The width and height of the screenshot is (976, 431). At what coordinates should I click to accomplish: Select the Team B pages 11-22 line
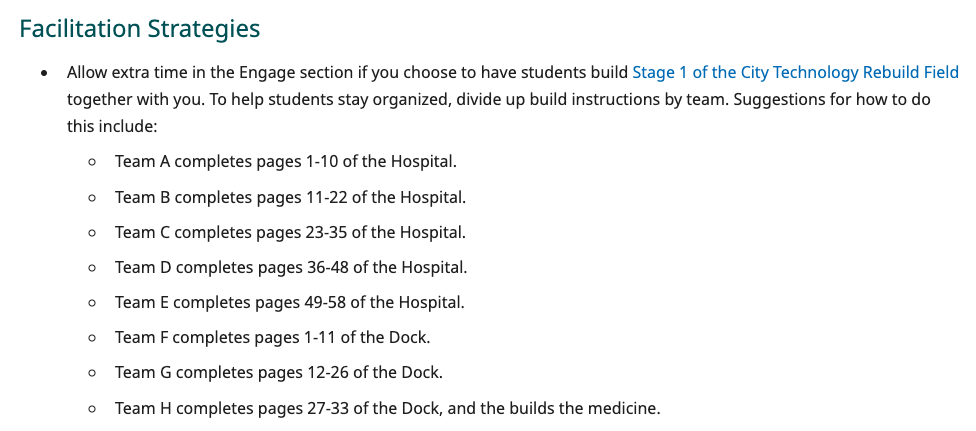click(x=290, y=197)
